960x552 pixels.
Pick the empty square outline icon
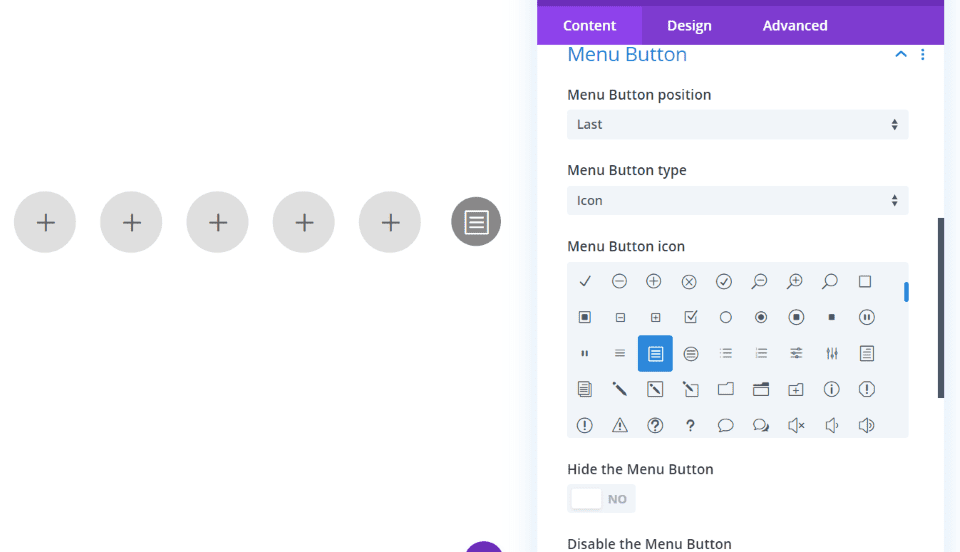point(865,282)
